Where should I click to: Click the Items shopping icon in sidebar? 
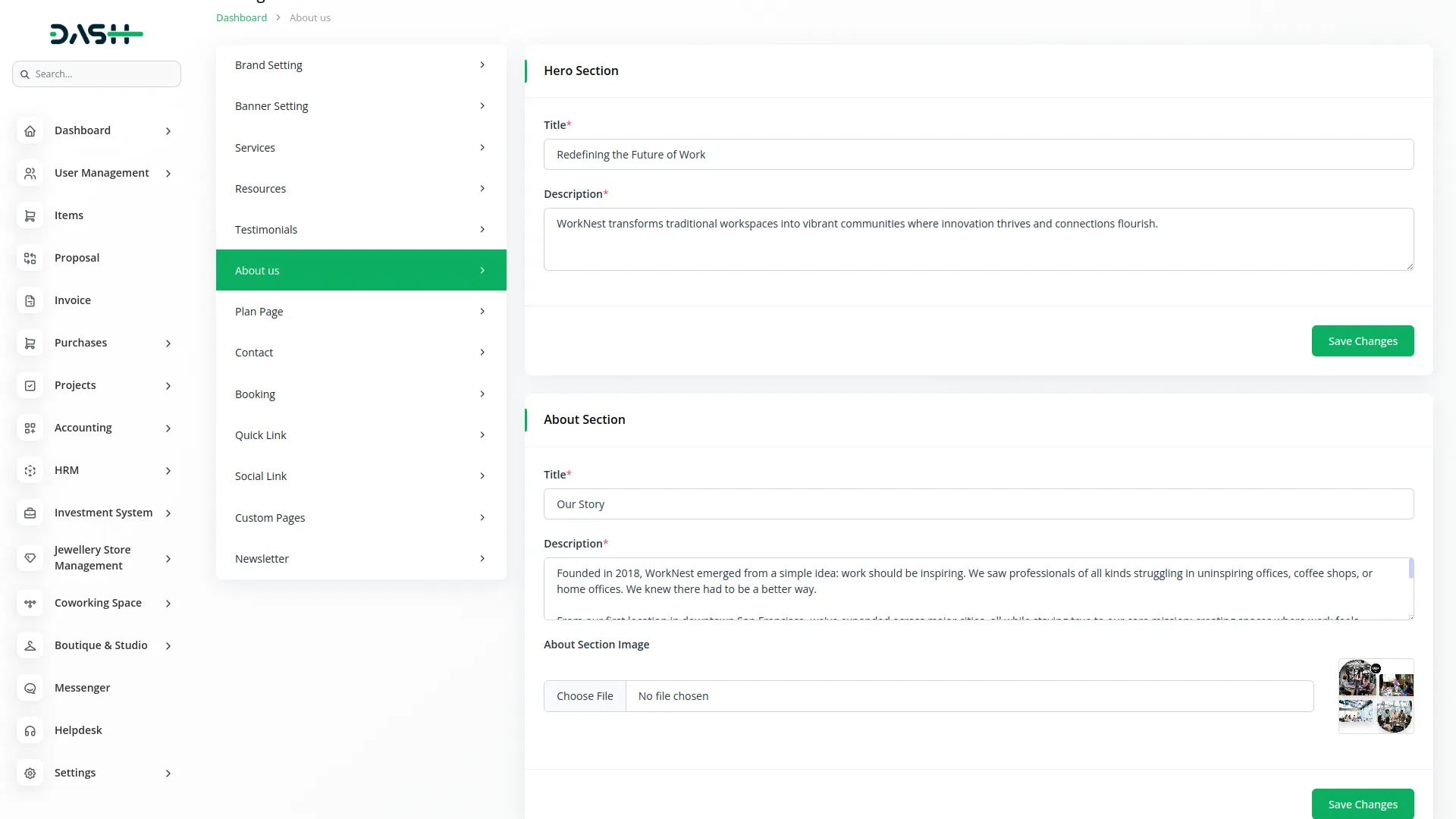click(30, 215)
